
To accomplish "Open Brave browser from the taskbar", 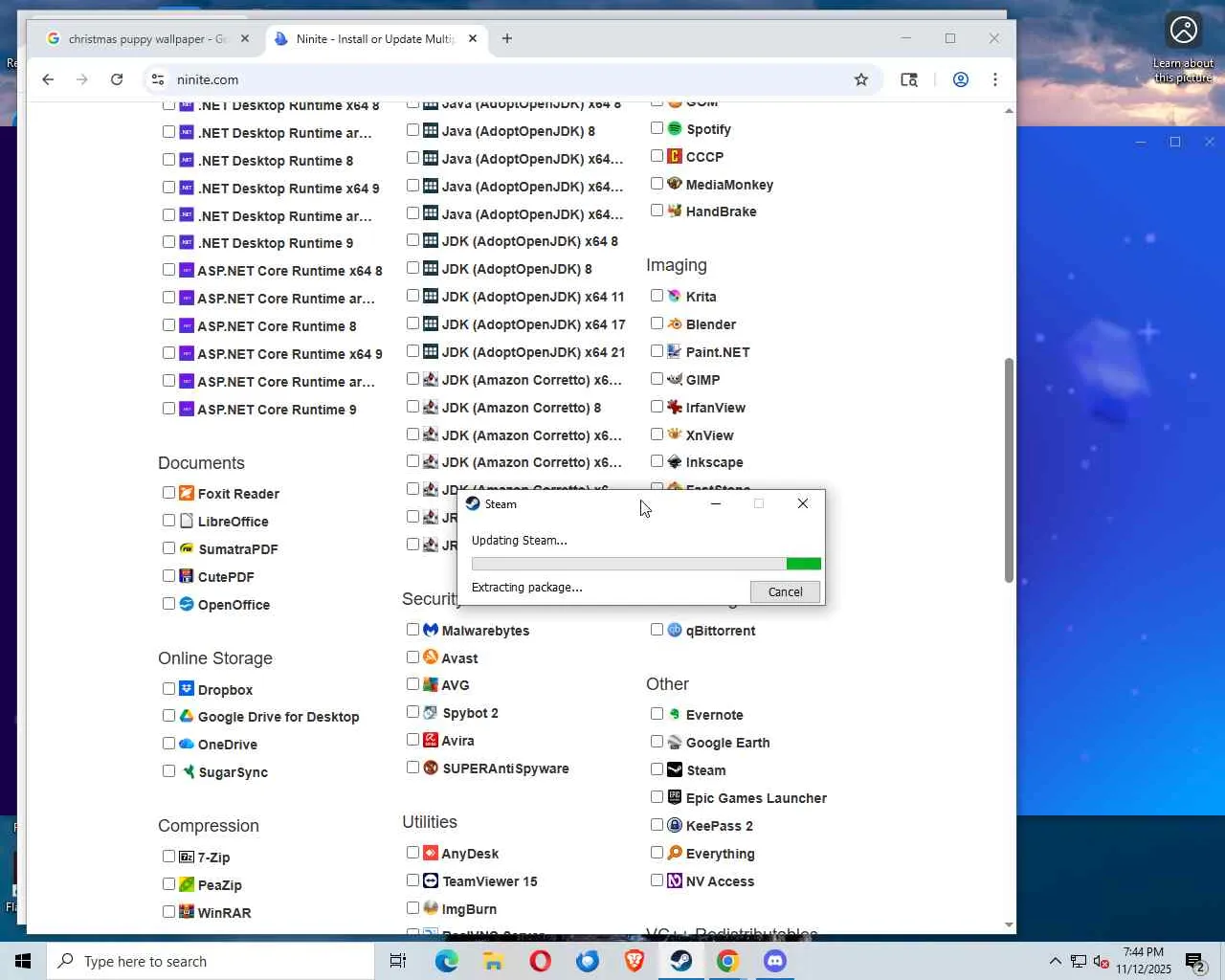I will tap(635, 961).
